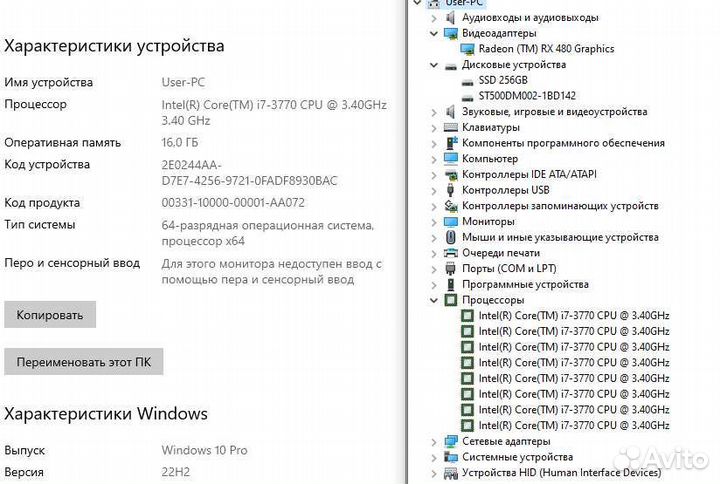Expand the Клавиатуры node
Viewport: 720px width, 484px height.
[x=434, y=128]
